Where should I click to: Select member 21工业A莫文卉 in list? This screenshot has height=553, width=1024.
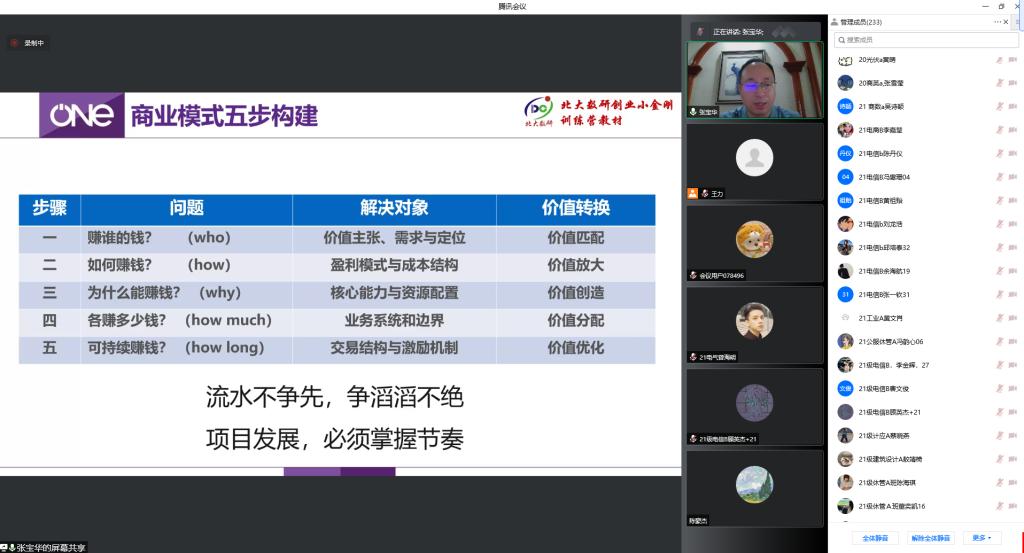(881, 318)
